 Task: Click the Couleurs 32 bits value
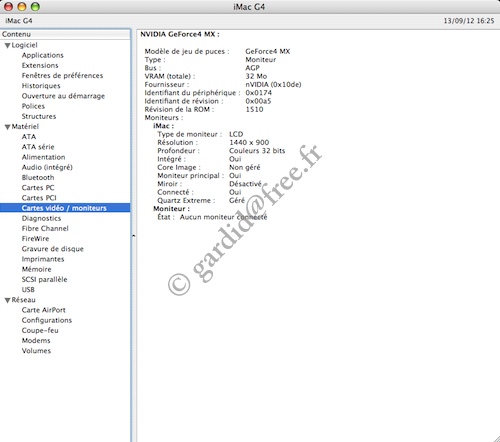coord(257,151)
